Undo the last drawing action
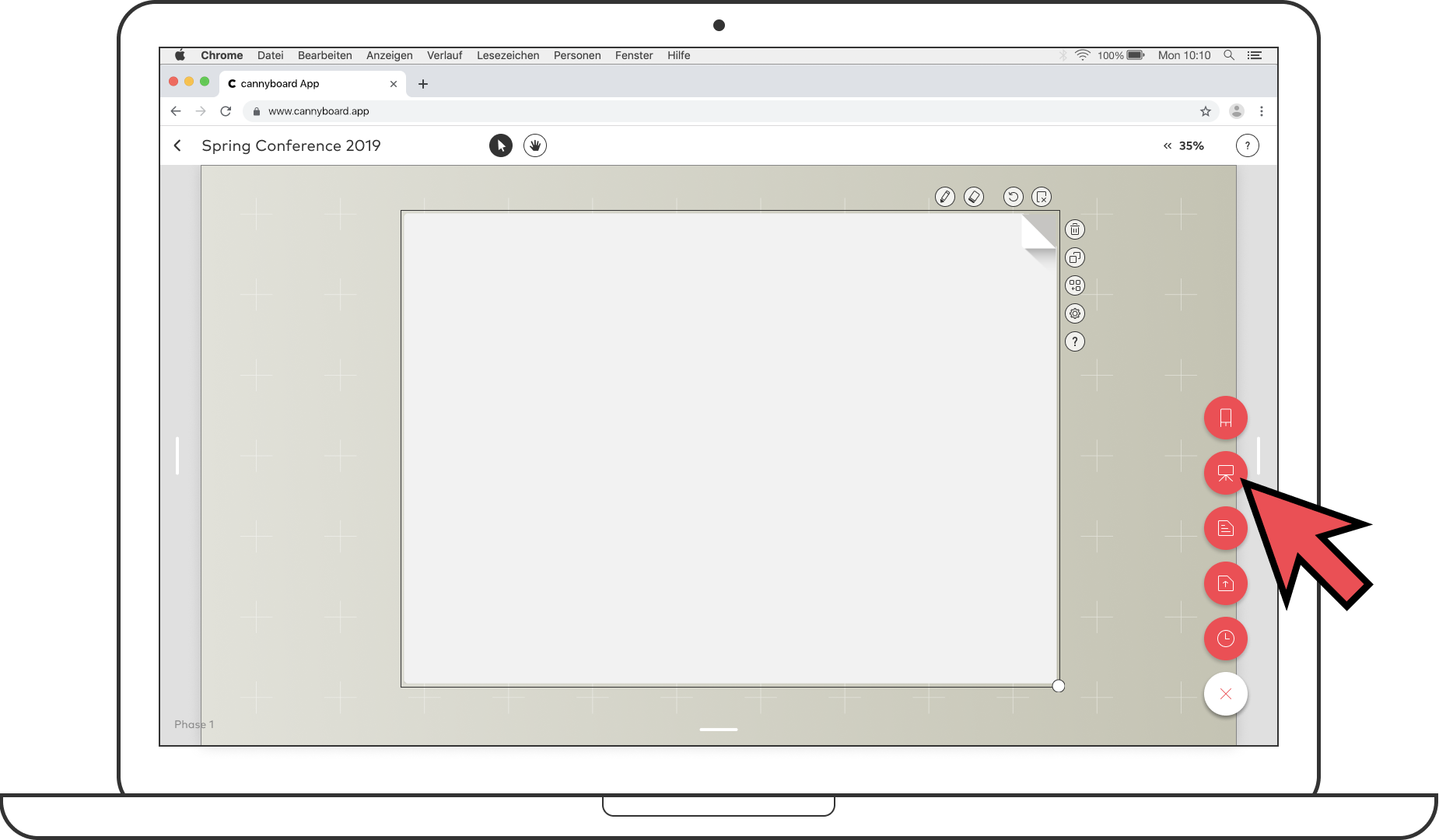The image size is (1439, 840). pyautogui.click(x=1013, y=197)
